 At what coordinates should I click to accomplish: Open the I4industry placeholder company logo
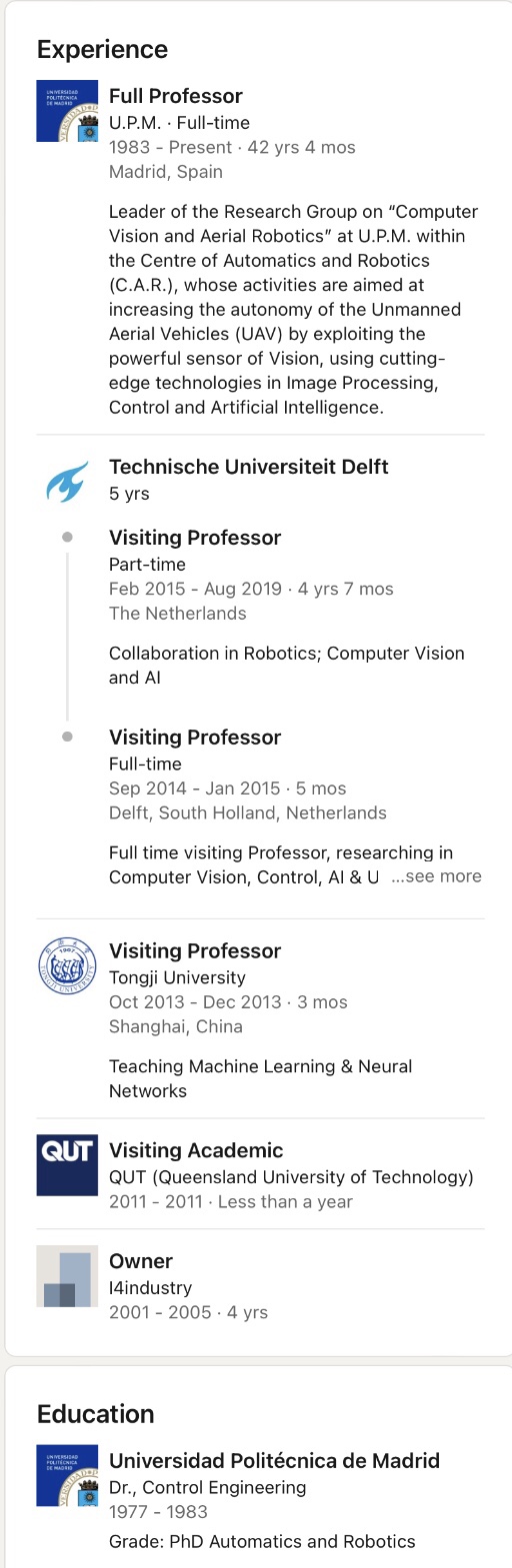pyautogui.click(x=67, y=1276)
